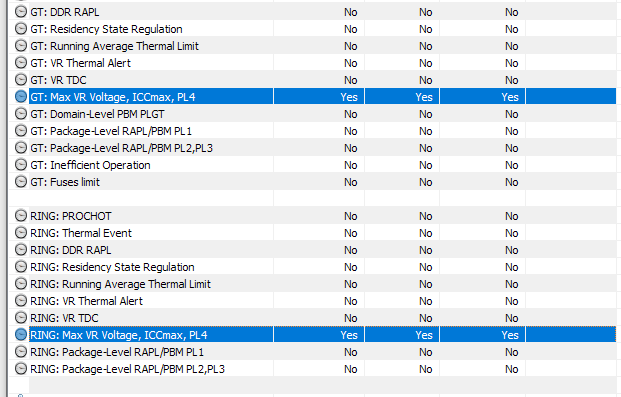
Task: Click the icon beside GT: Domain-Level PBM PLGT
Action: click(x=21, y=114)
